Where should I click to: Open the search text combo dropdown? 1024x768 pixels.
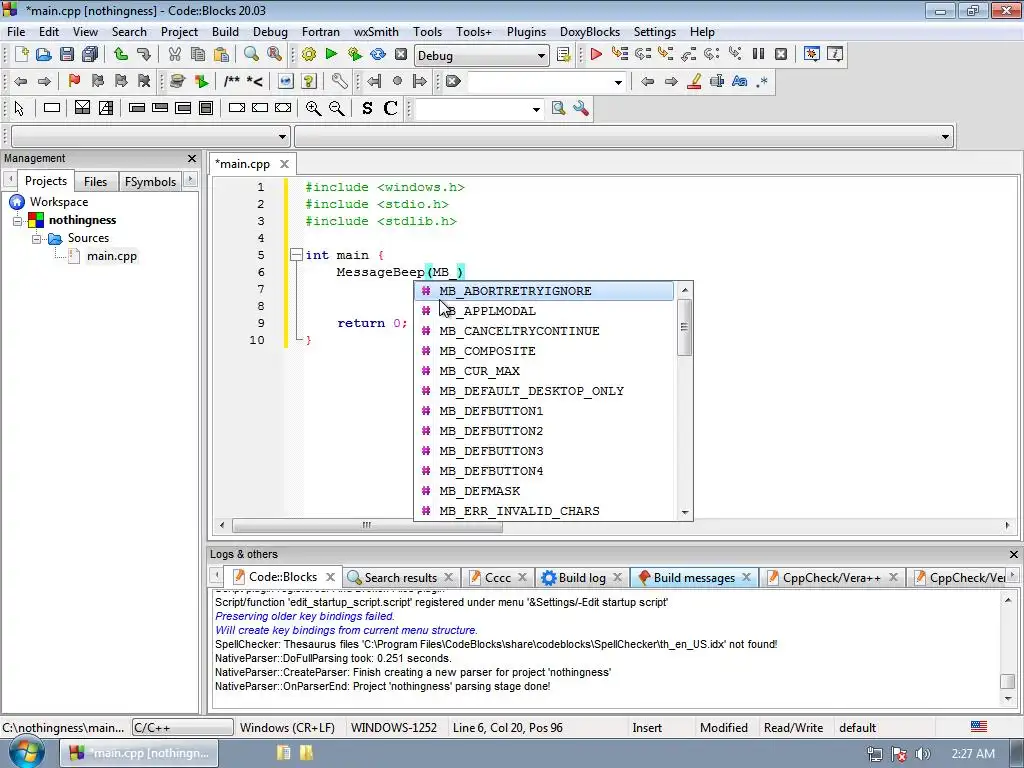pos(618,82)
